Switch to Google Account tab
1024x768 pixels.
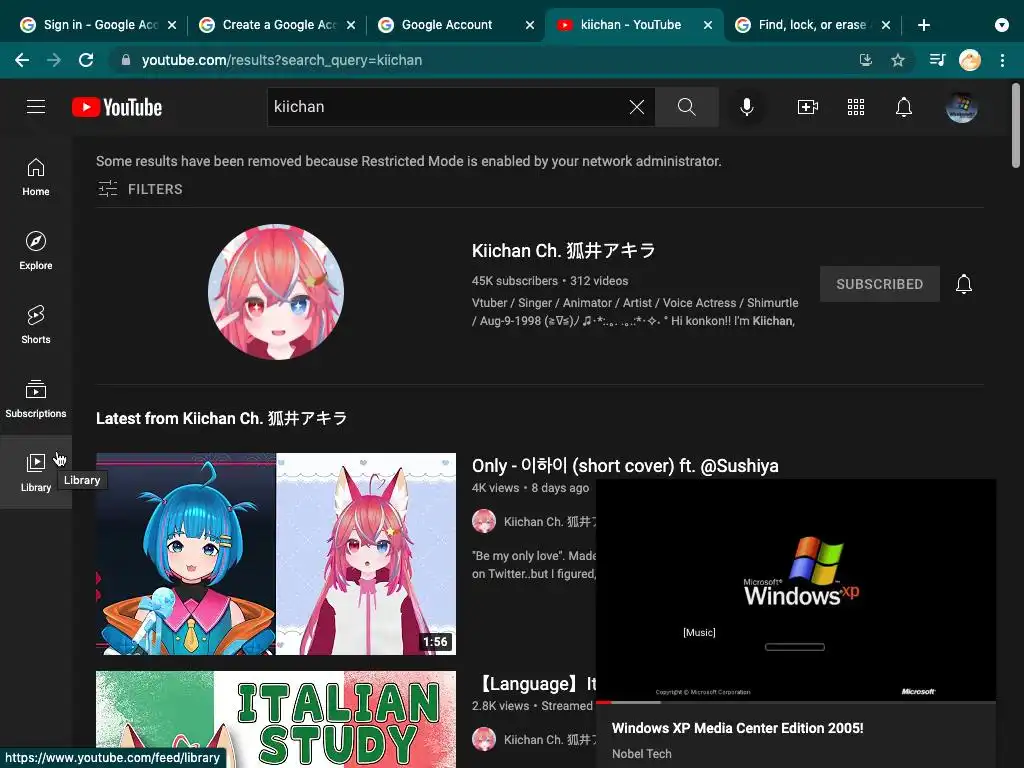(456, 25)
